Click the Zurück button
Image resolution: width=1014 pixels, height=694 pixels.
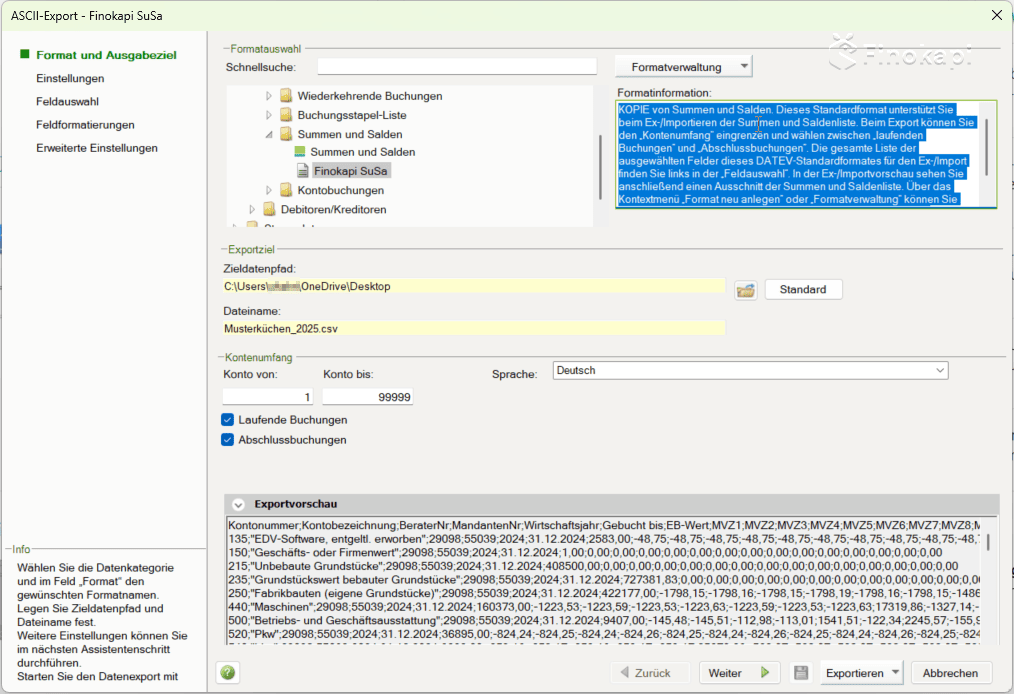tap(651, 673)
